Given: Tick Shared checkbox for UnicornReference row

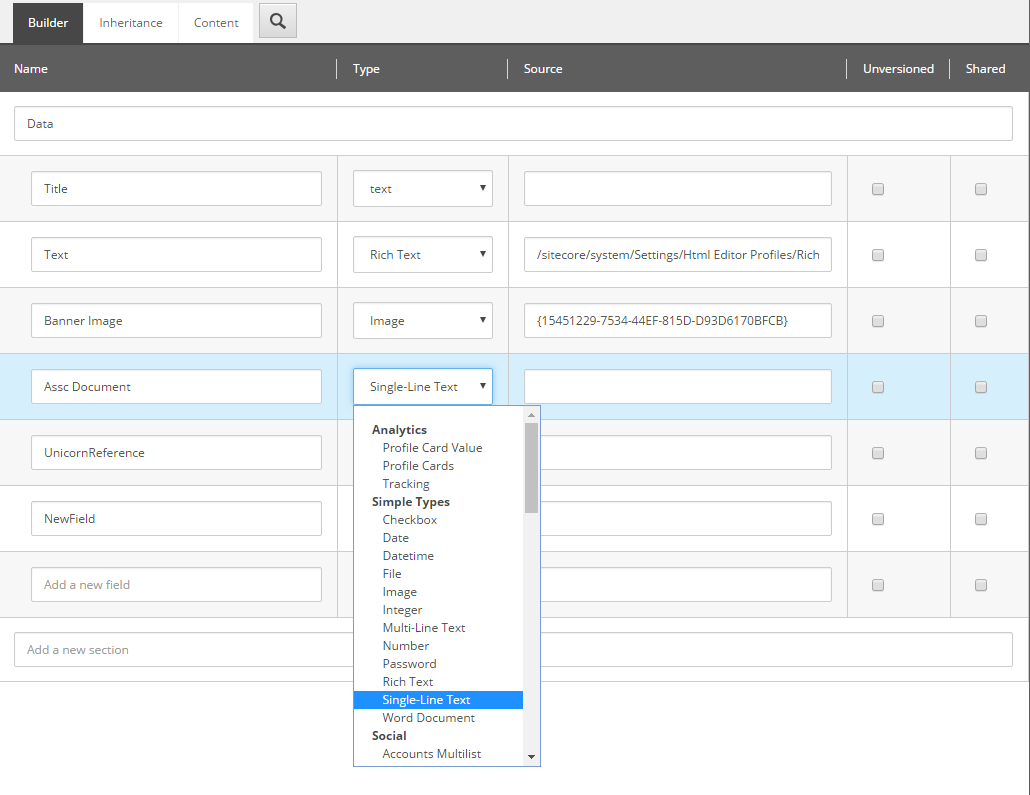Looking at the screenshot, I should (981, 453).
